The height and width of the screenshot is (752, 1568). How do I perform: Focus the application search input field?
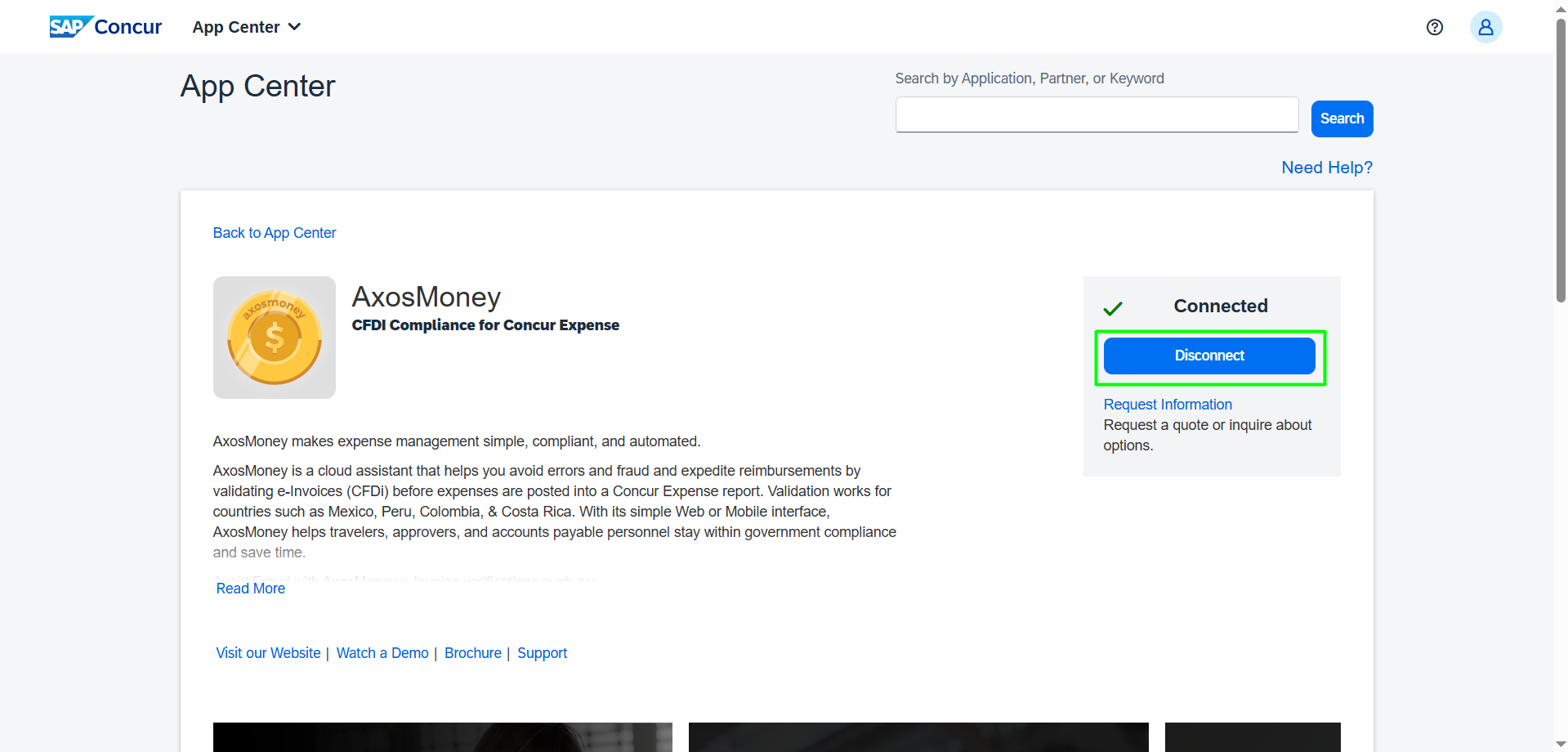[1097, 115]
